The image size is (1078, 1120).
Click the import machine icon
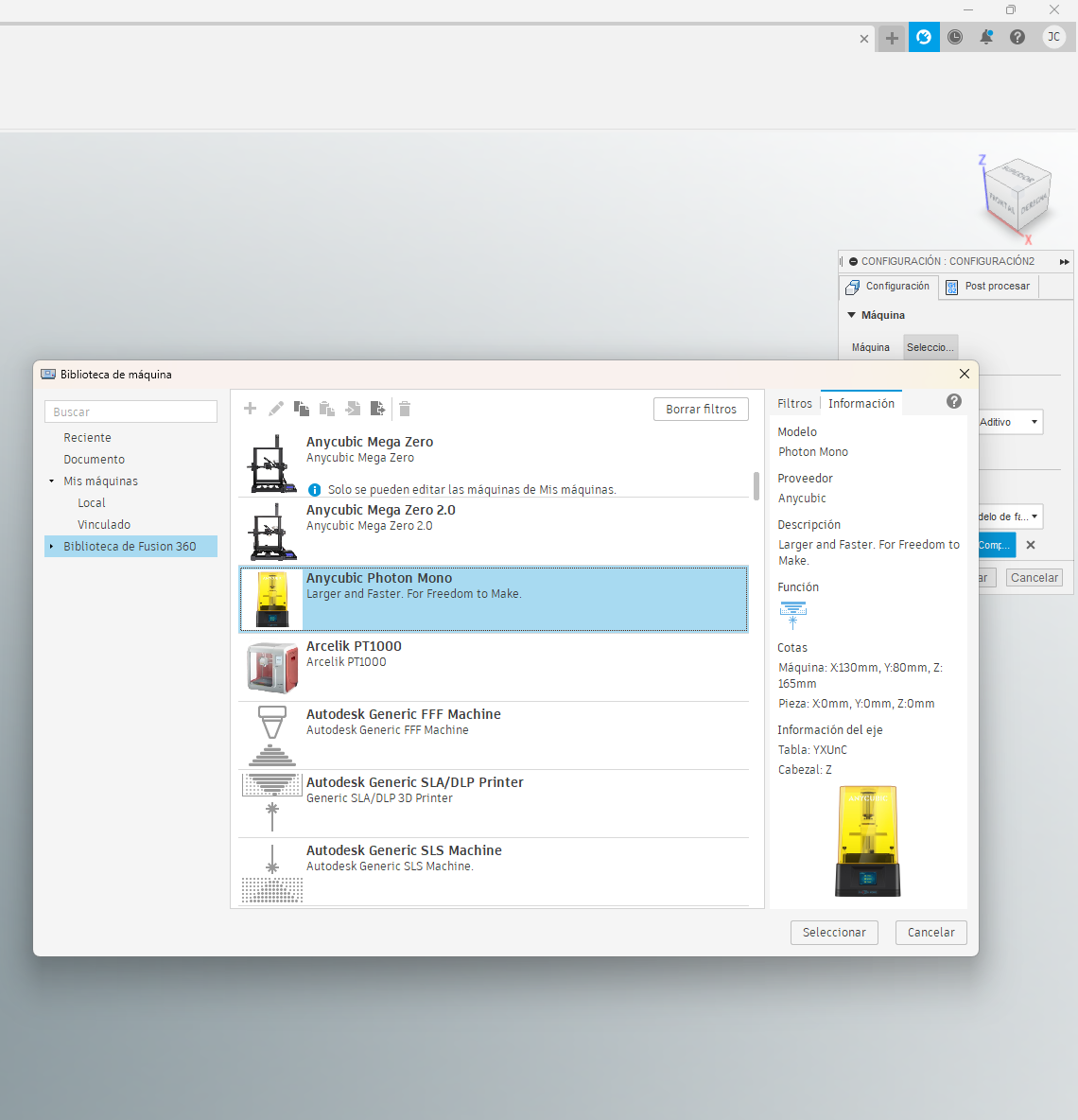pyautogui.click(x=353, y=409)
